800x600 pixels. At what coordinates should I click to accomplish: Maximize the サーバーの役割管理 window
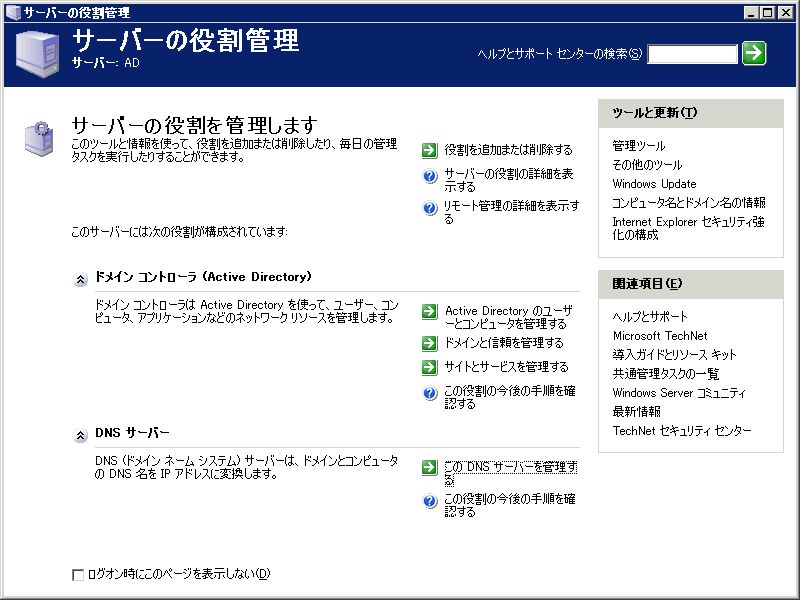coord(767,13)
